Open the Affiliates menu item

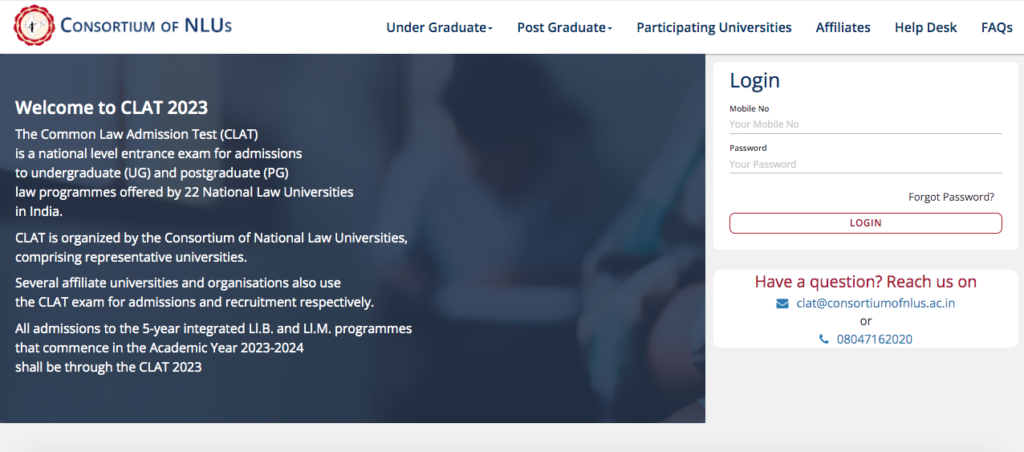coord(842,28)
